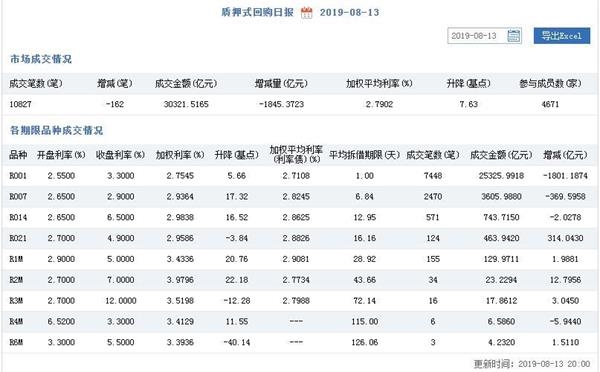Click the 各期限品种成交情况 section heading
The image size is (600, 372).
(x=56, y=131)
